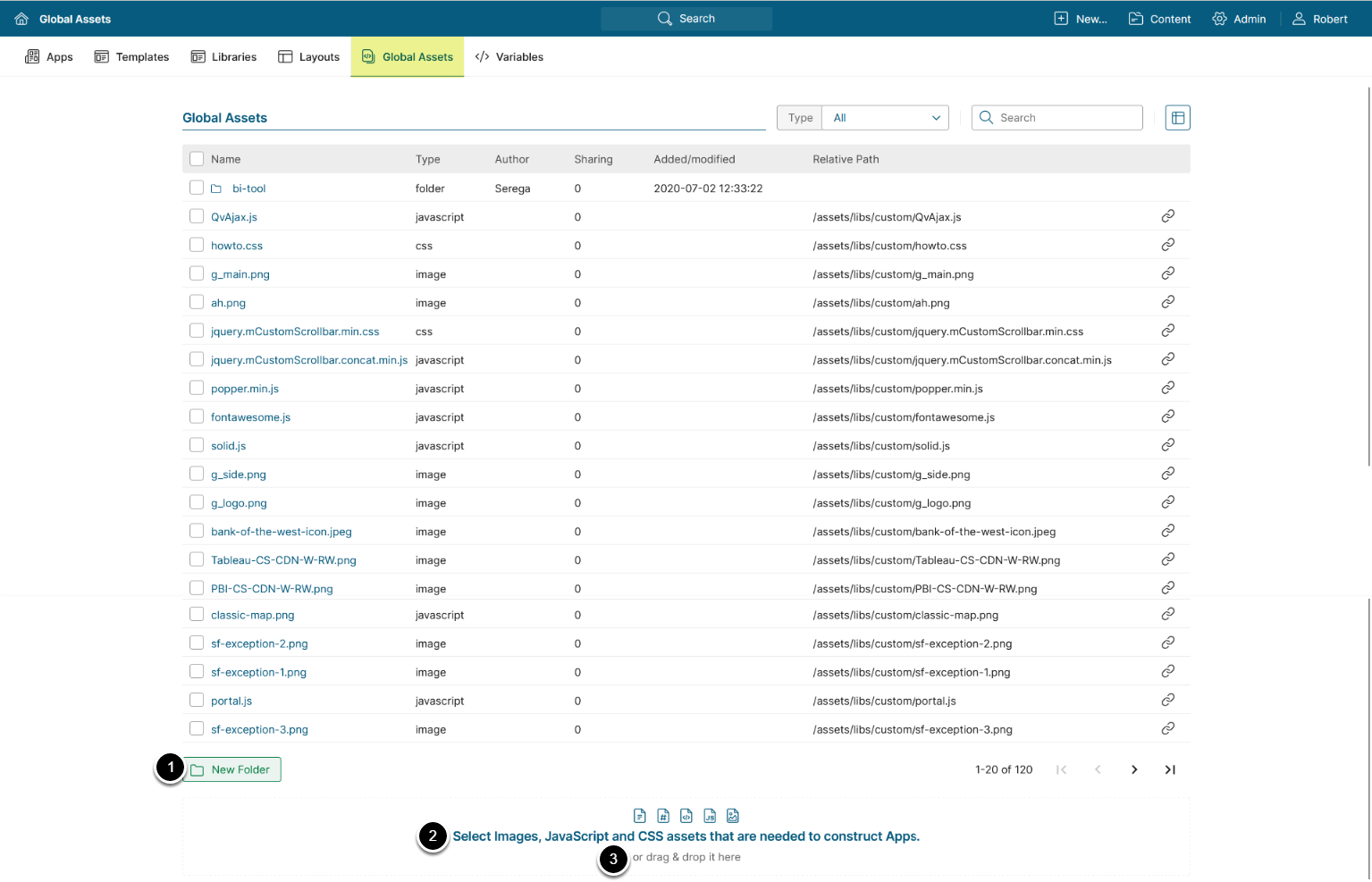
Task: Expand the Type filter dropdown
Action: pos(885,118)
